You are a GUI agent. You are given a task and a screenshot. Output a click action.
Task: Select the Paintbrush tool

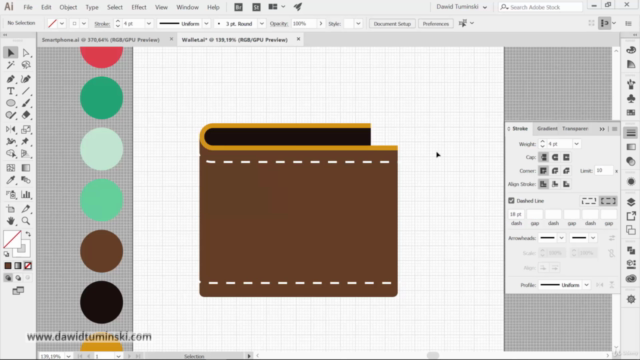click(26, 103)
